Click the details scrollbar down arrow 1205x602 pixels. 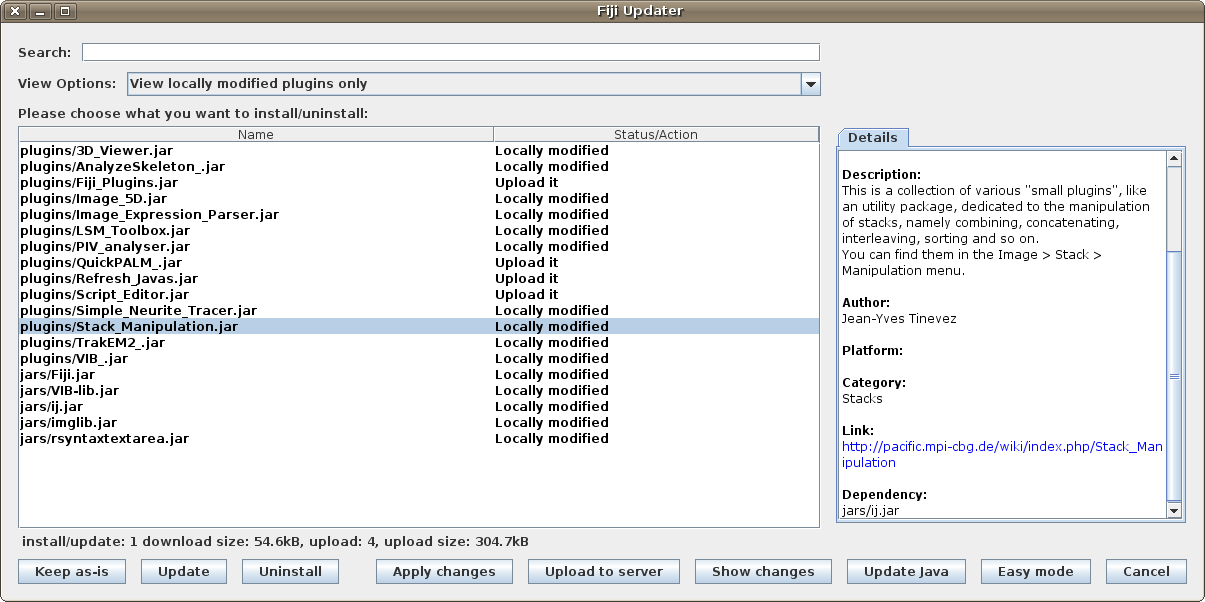point(1174,511)
